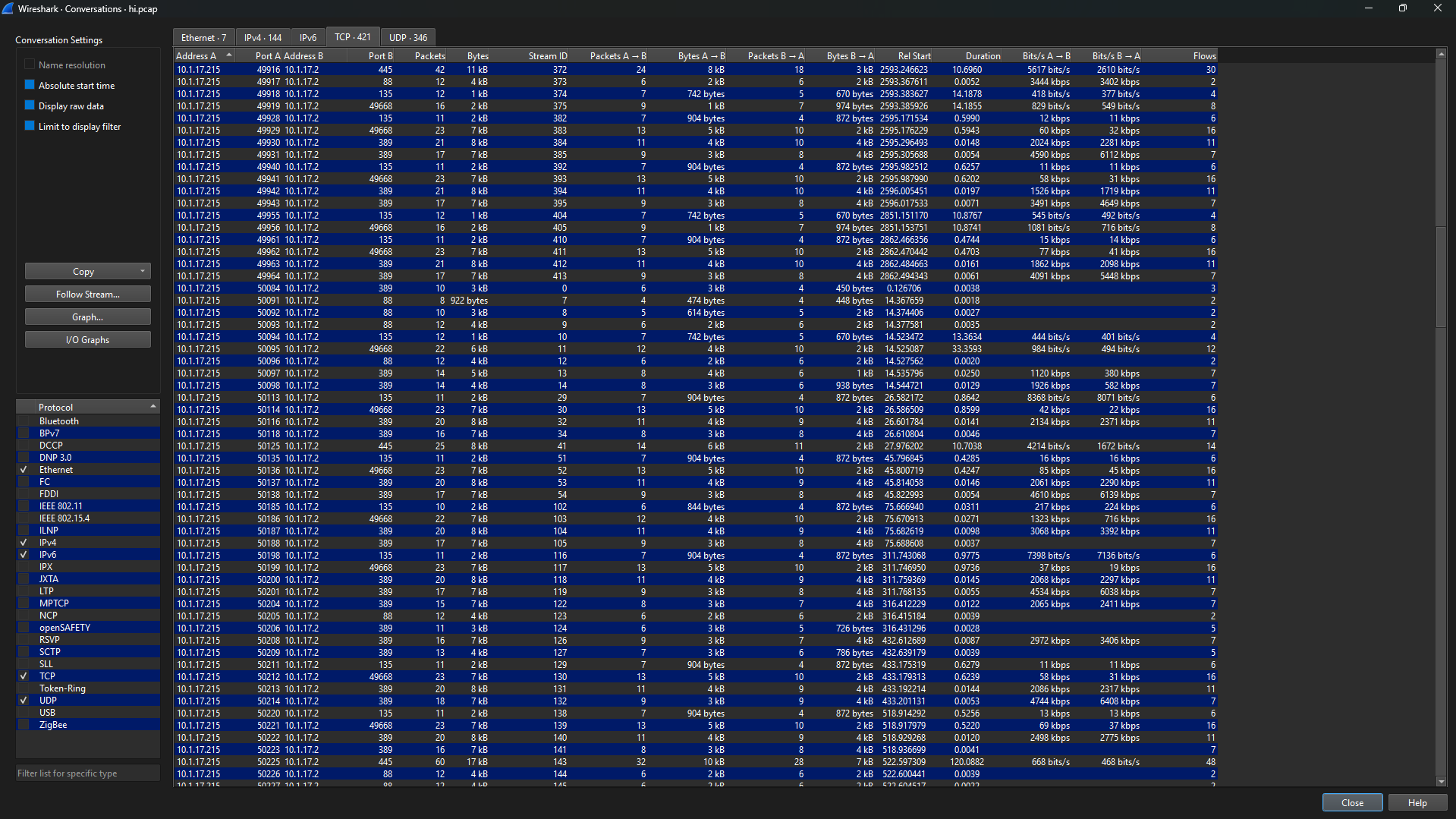
Task: Maximize or restore the Conversations window
Action: click(1403, 8)
